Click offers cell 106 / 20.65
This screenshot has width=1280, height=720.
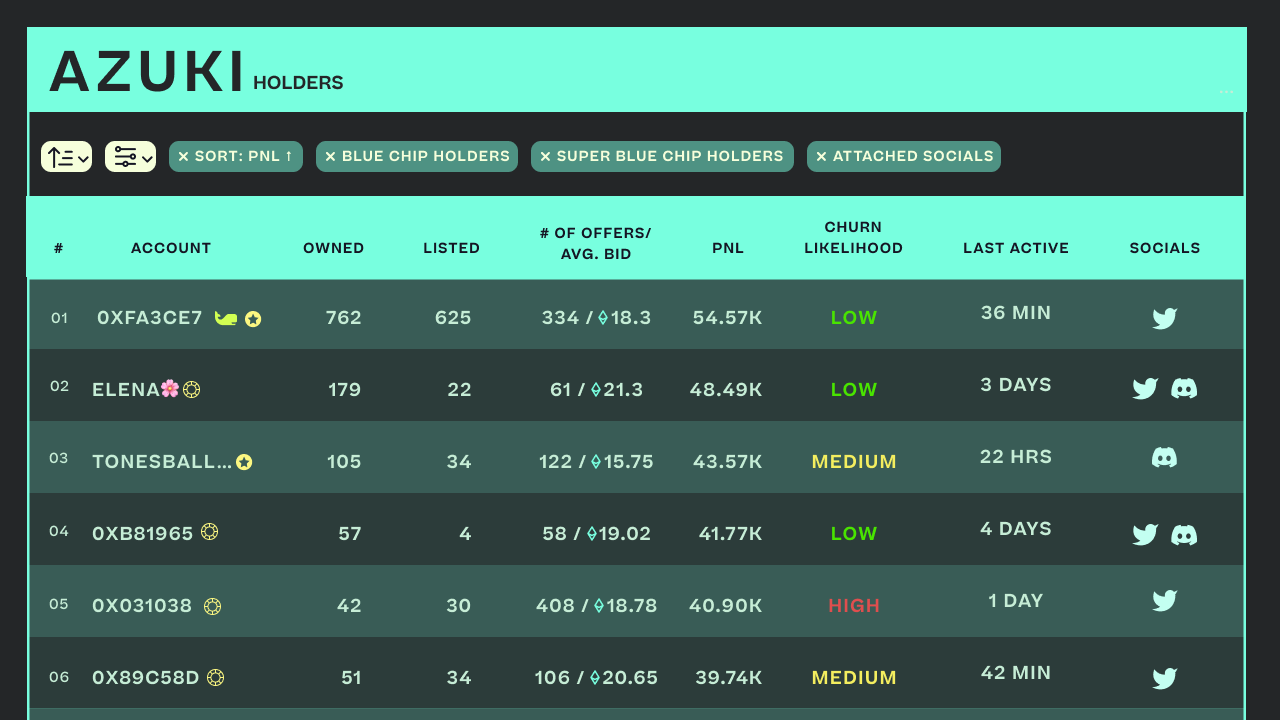pos(596,678)
